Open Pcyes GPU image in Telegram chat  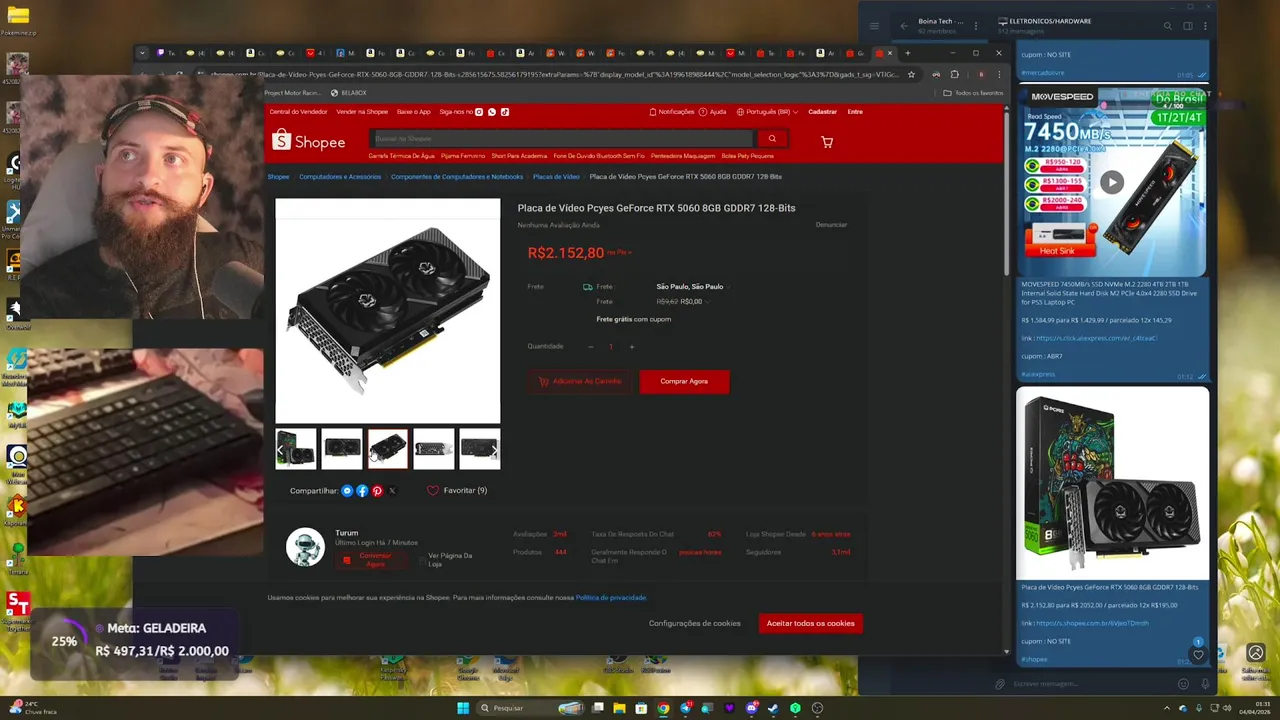tap(1113, 483)
